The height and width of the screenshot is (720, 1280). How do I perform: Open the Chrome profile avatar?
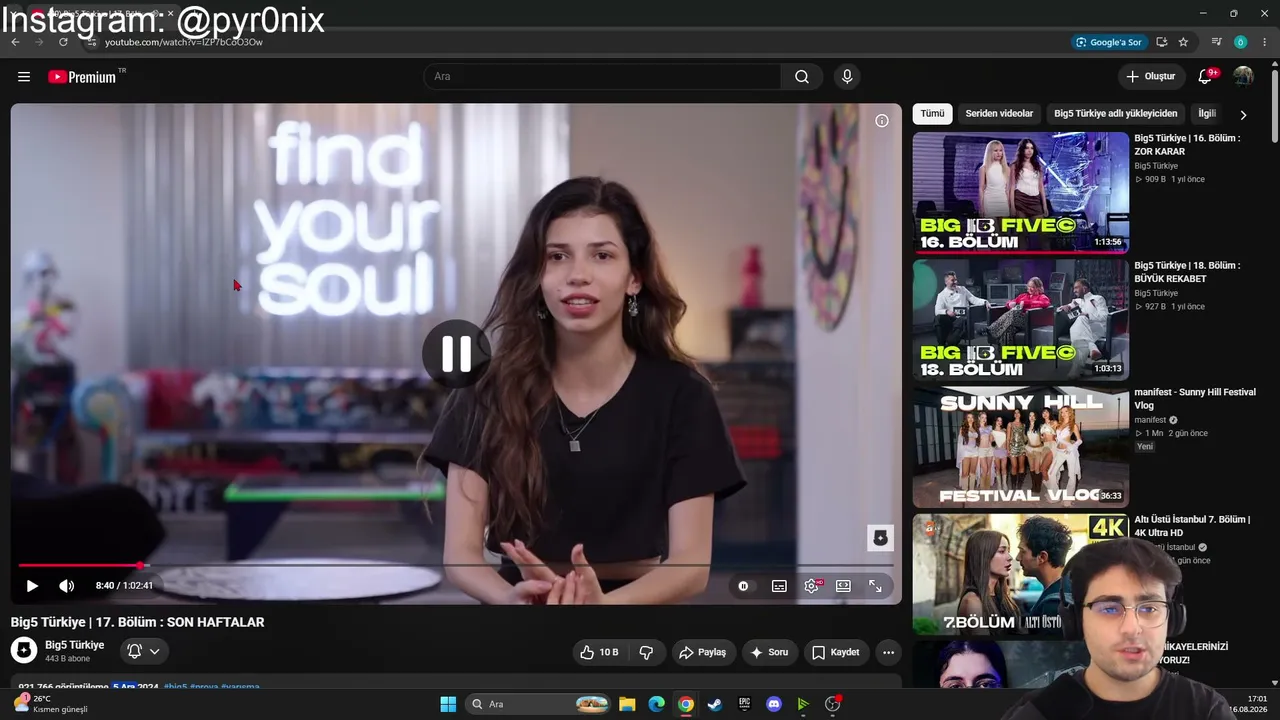[1240, 42]
